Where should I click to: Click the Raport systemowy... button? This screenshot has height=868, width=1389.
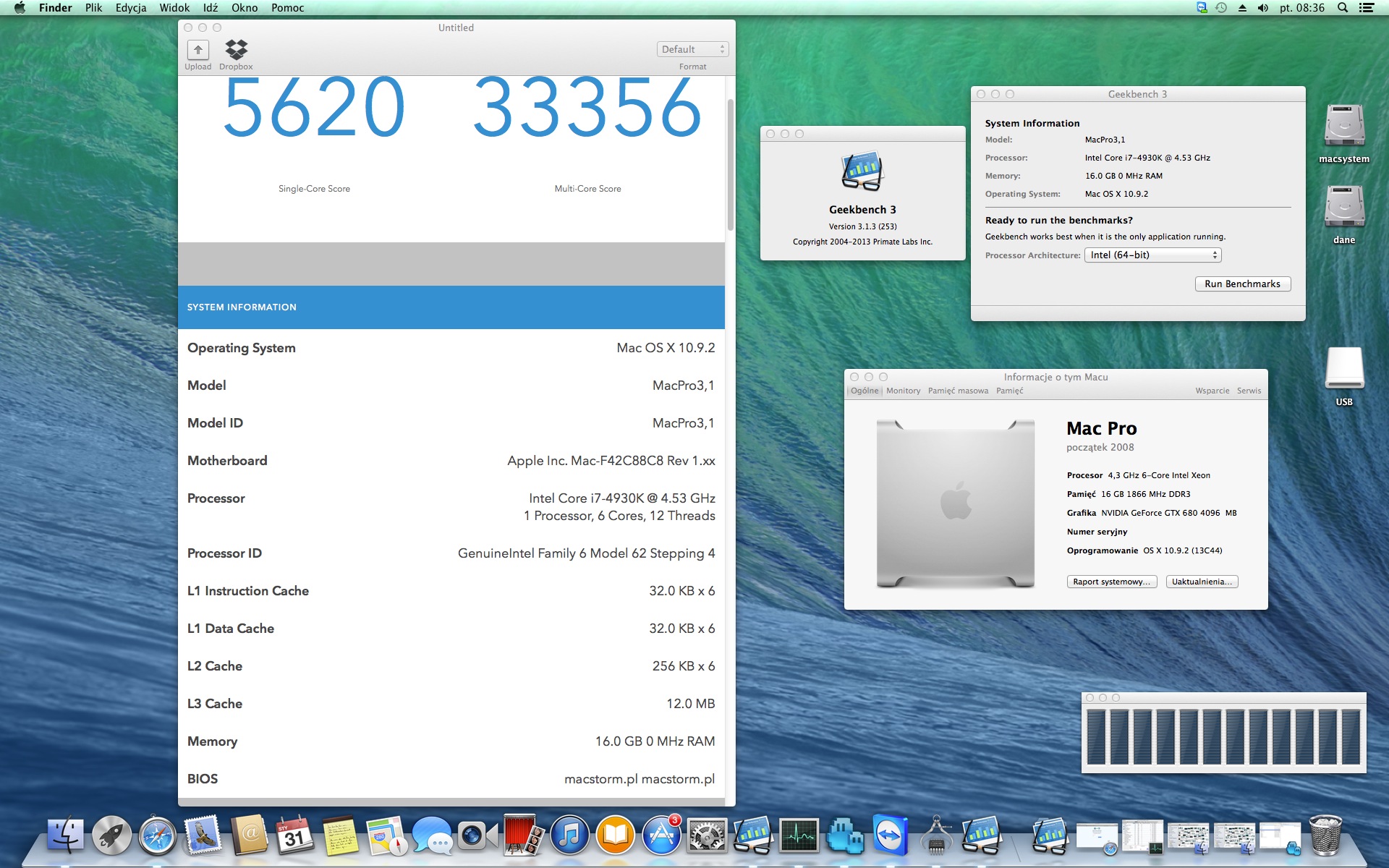(1111, 582)
